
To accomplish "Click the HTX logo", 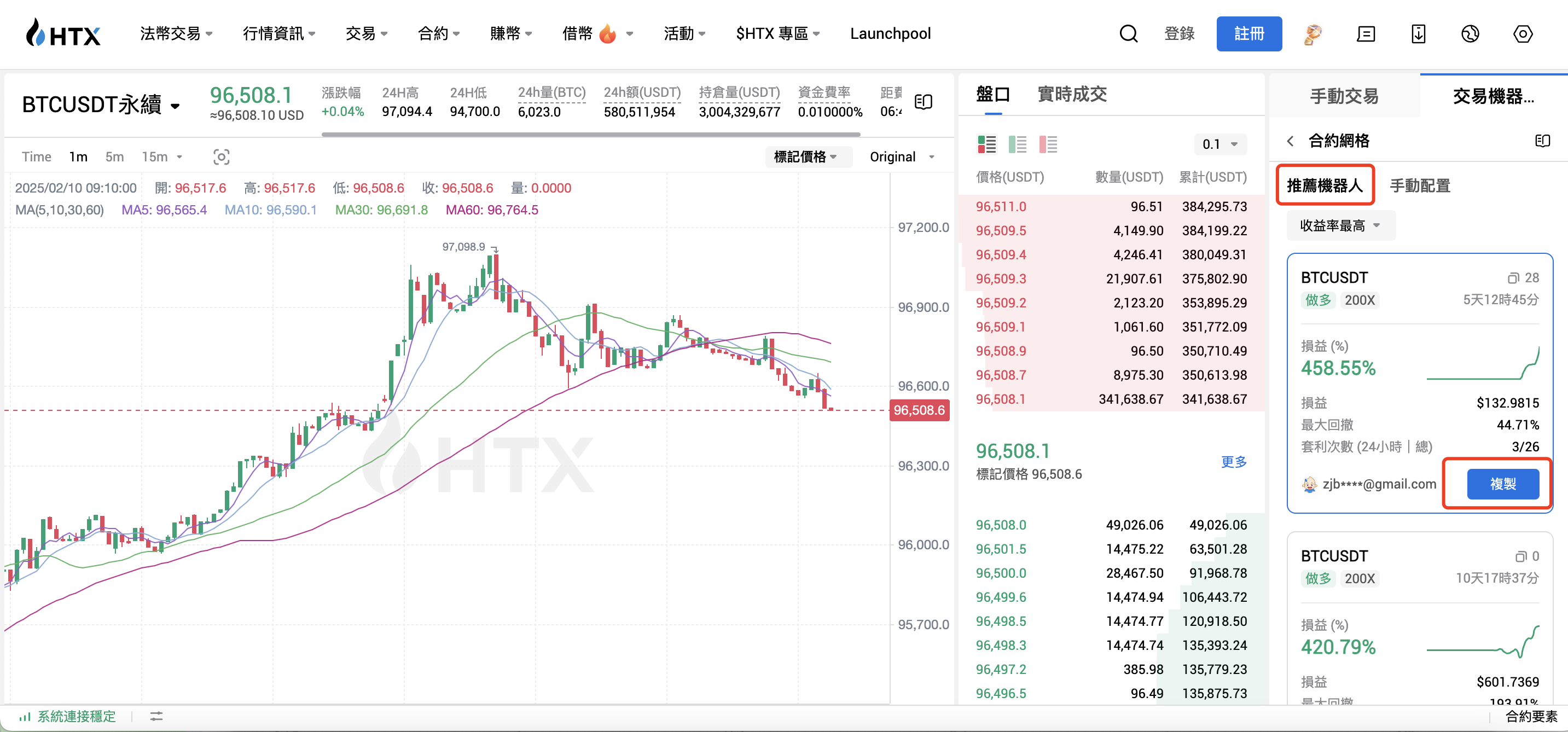I will [x=63, y=33].
